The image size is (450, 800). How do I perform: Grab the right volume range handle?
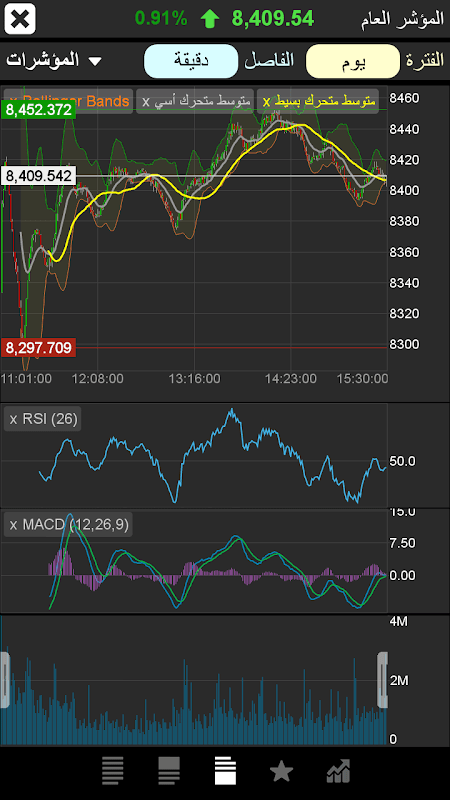[383, 680]
